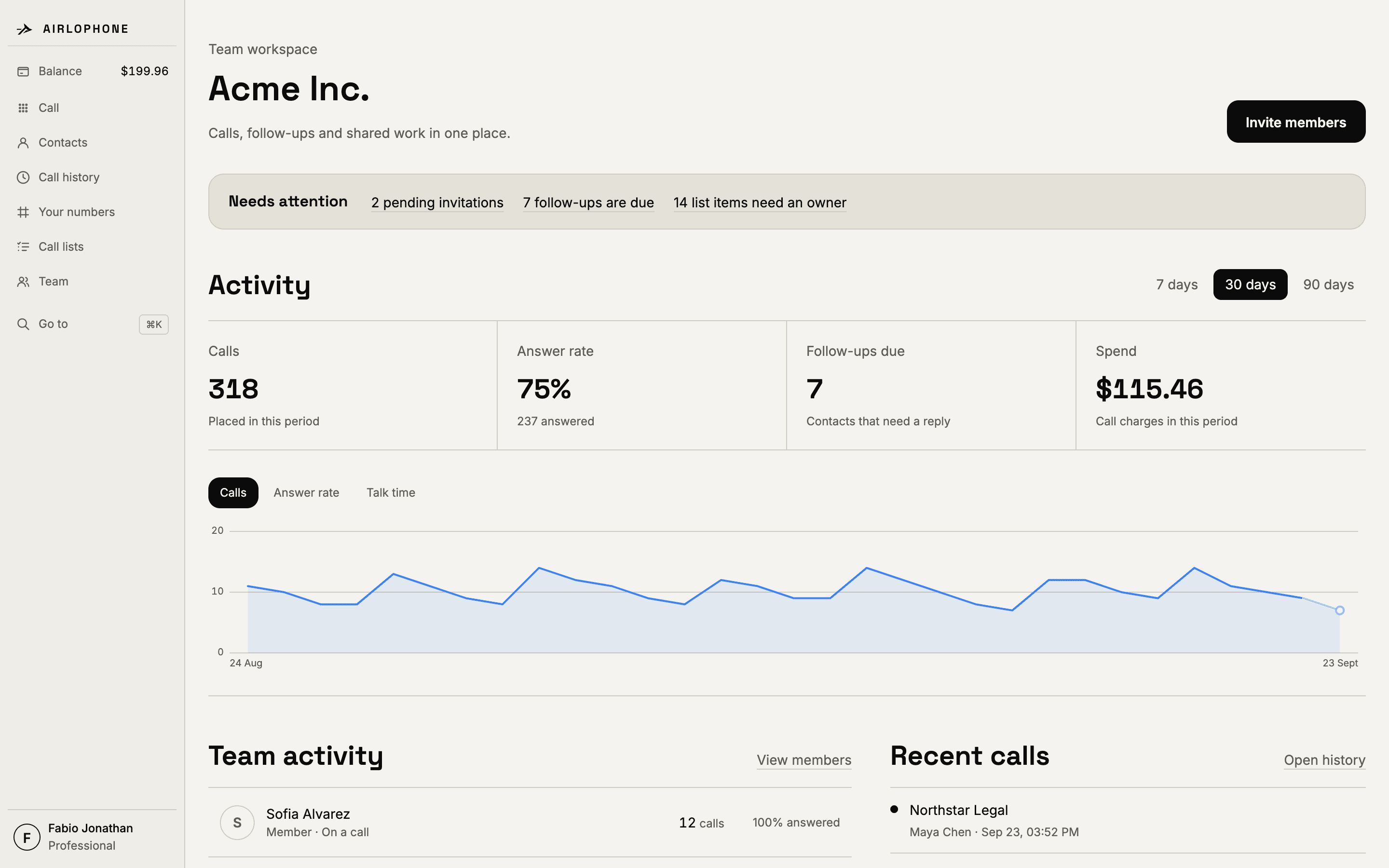This screenshot has height=868, width=1389.
Task: Open the Northstar Legal recent call
Action: [x=1128, y=820]
